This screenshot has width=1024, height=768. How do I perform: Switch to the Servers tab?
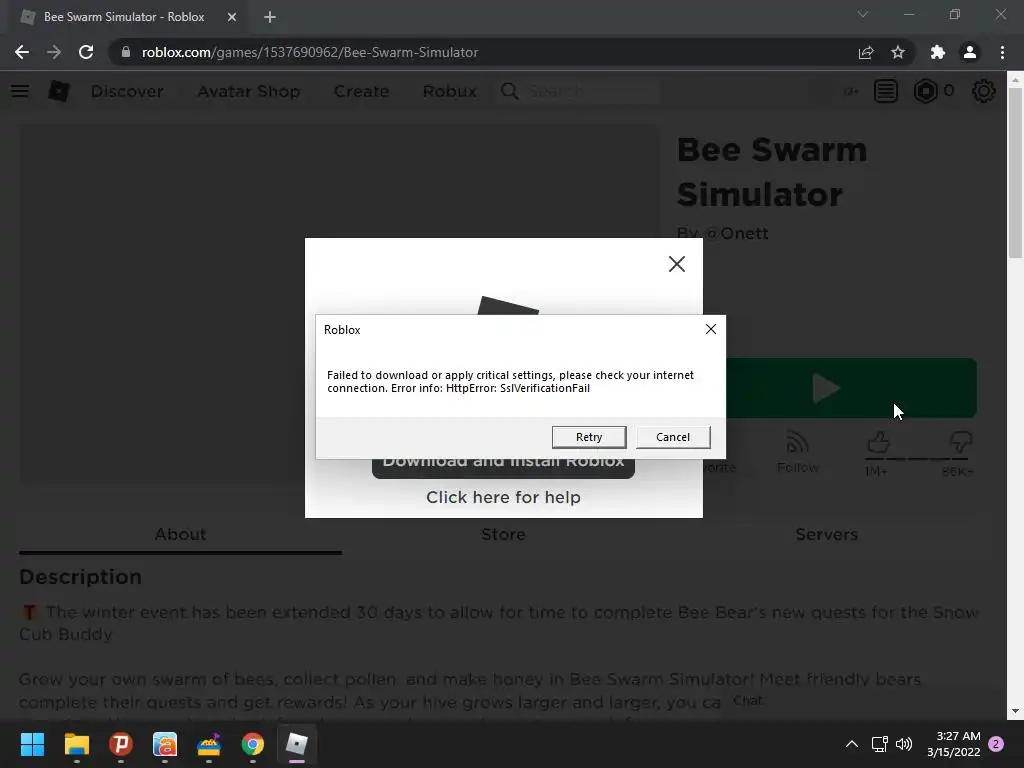click(x=826, y=534)
